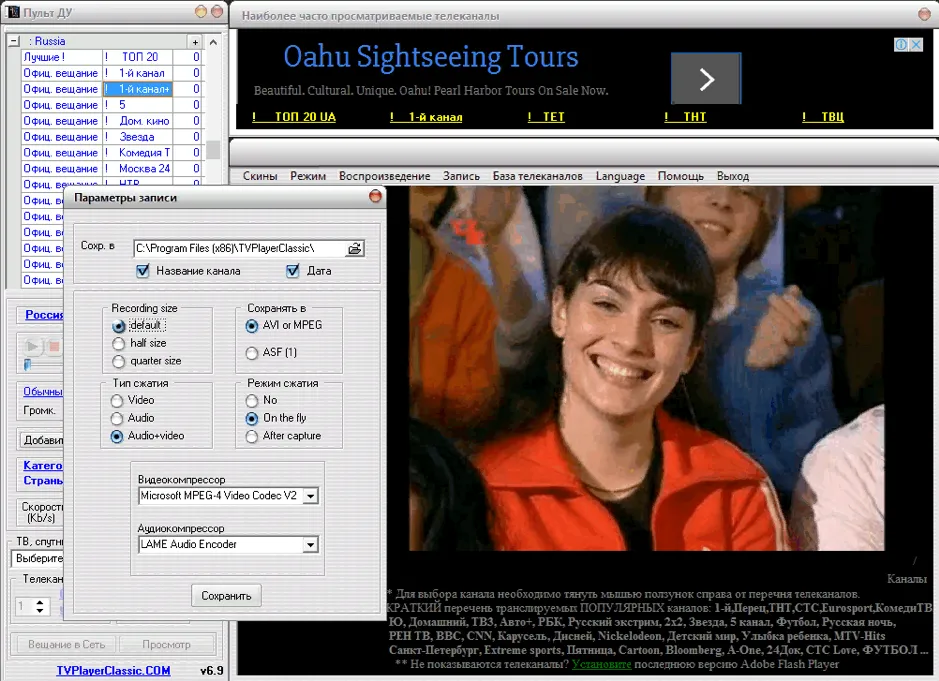Click the video playback picture
The height and width of the screenshot is (681, 939).
click(x=647, y=368)
